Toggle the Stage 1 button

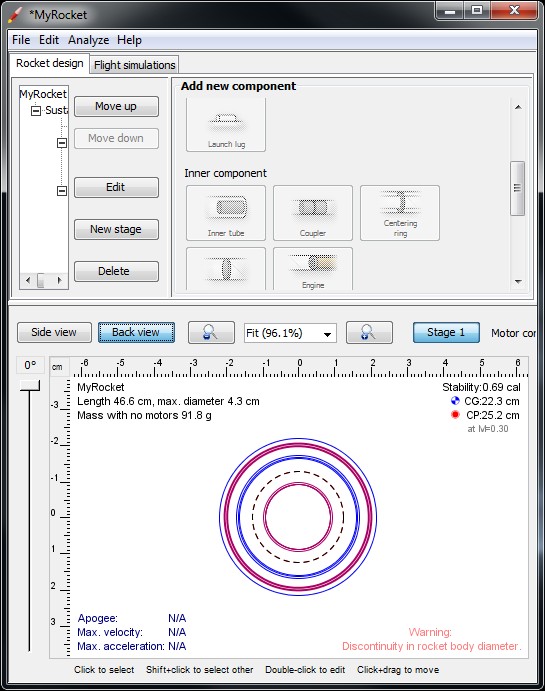tap(446, 332)
